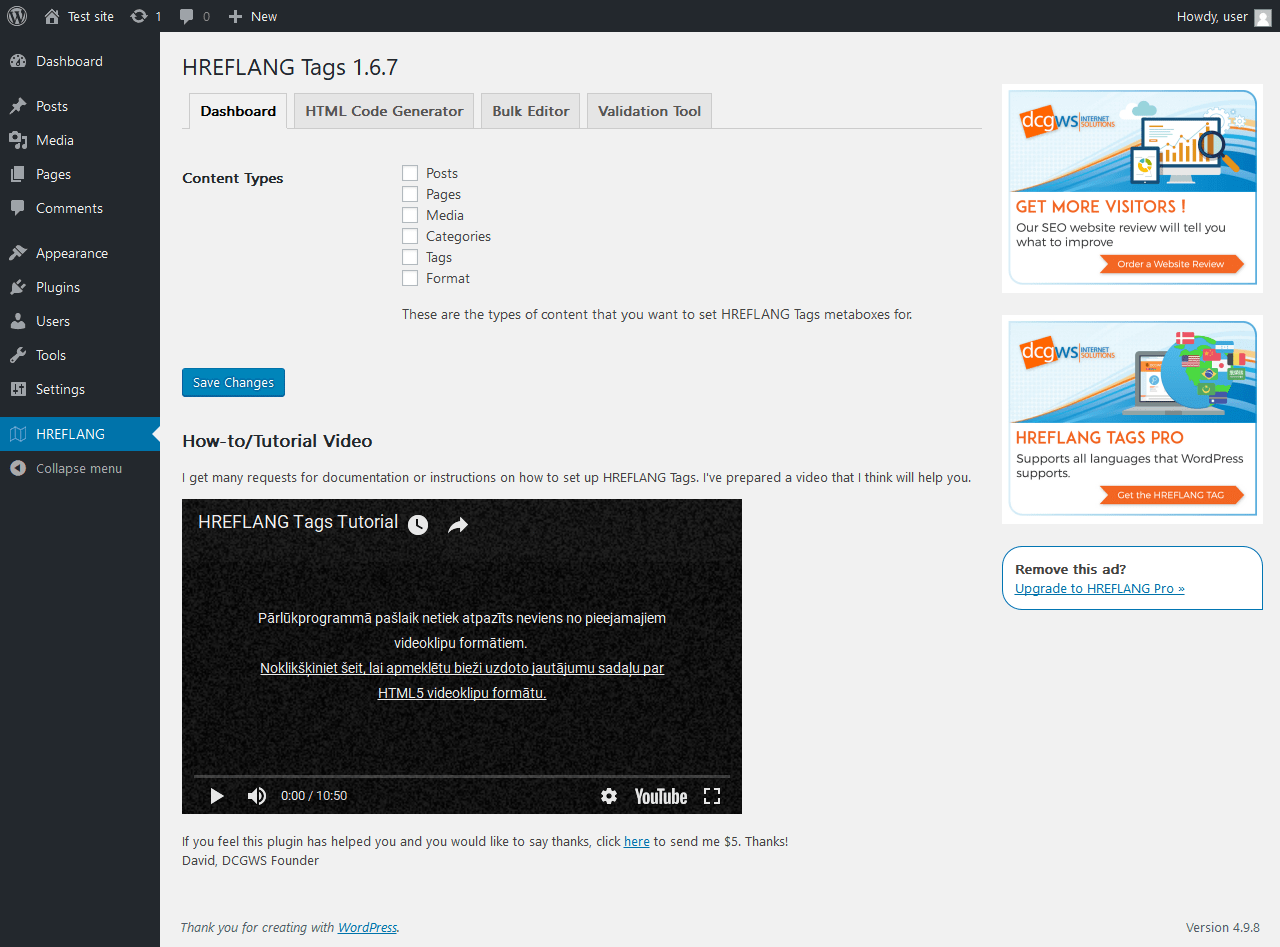Enable the Categories content type checkbox
This screenshot has height=947, width=1280.
410,236
